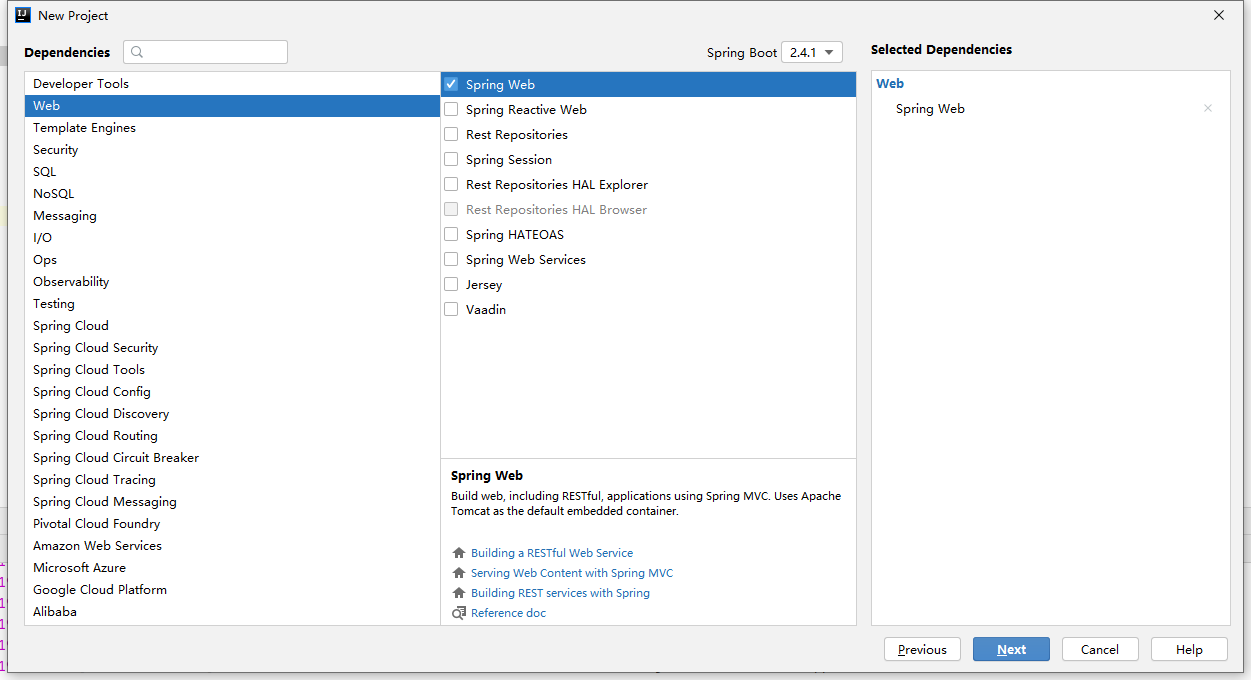The height and width of the screenshot is (680, 1251).
Task: Click the Reference doc icon
Action: tap(459, 613)
